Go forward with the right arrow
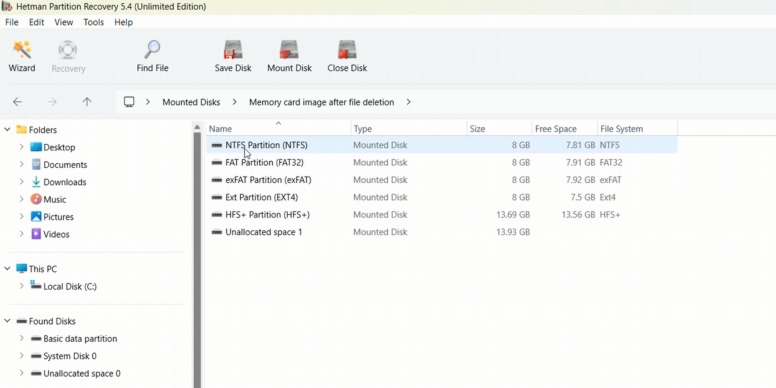Image resolution: width=776 pixels, height=388 pixels. [x=52, y=102]
